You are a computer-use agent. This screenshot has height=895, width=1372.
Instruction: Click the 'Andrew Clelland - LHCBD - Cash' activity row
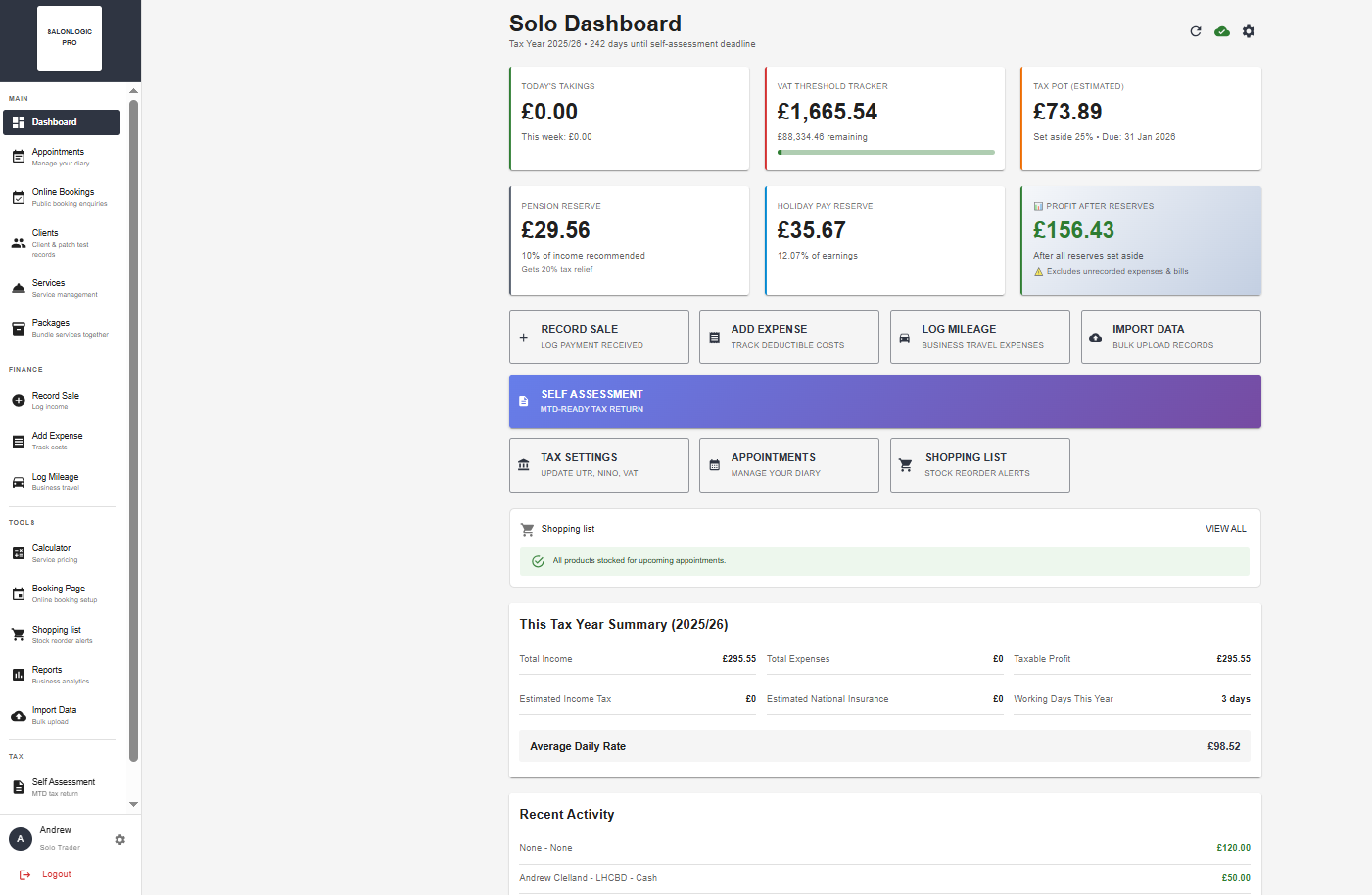coord(885,878)
